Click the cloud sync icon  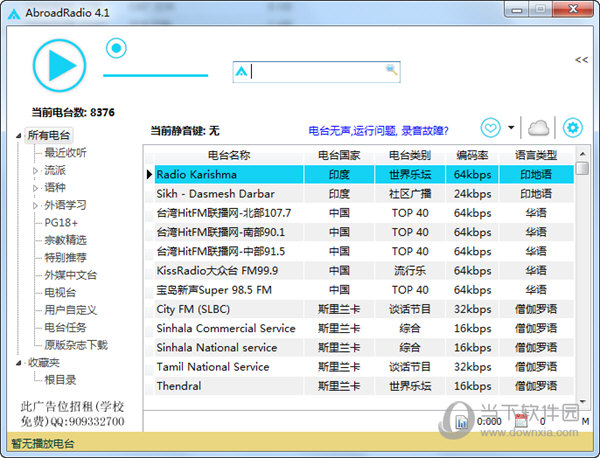[x=538, y=128]
